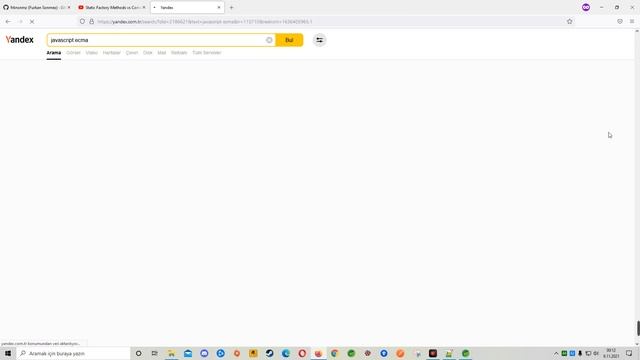Launch Opera from the taskbar
This screenshot has height=360, width=640.
coord(302,353)
